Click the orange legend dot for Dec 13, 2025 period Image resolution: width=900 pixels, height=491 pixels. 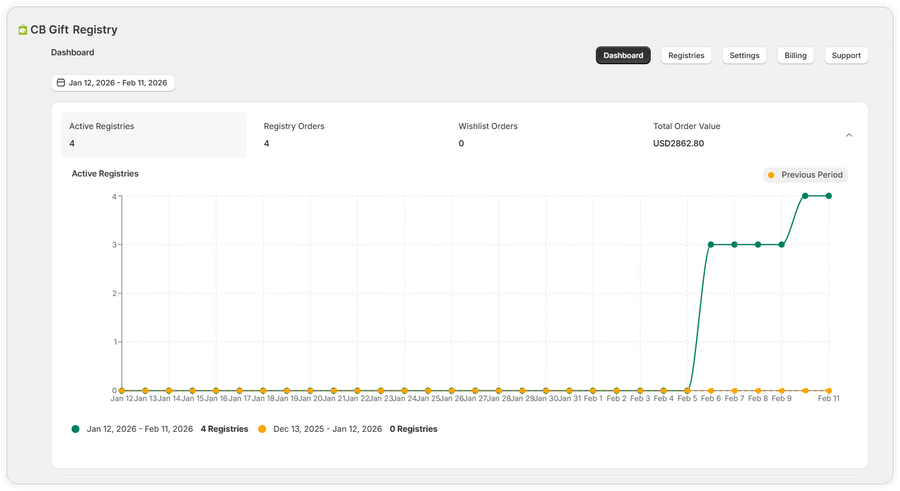(x=262, y=429)
